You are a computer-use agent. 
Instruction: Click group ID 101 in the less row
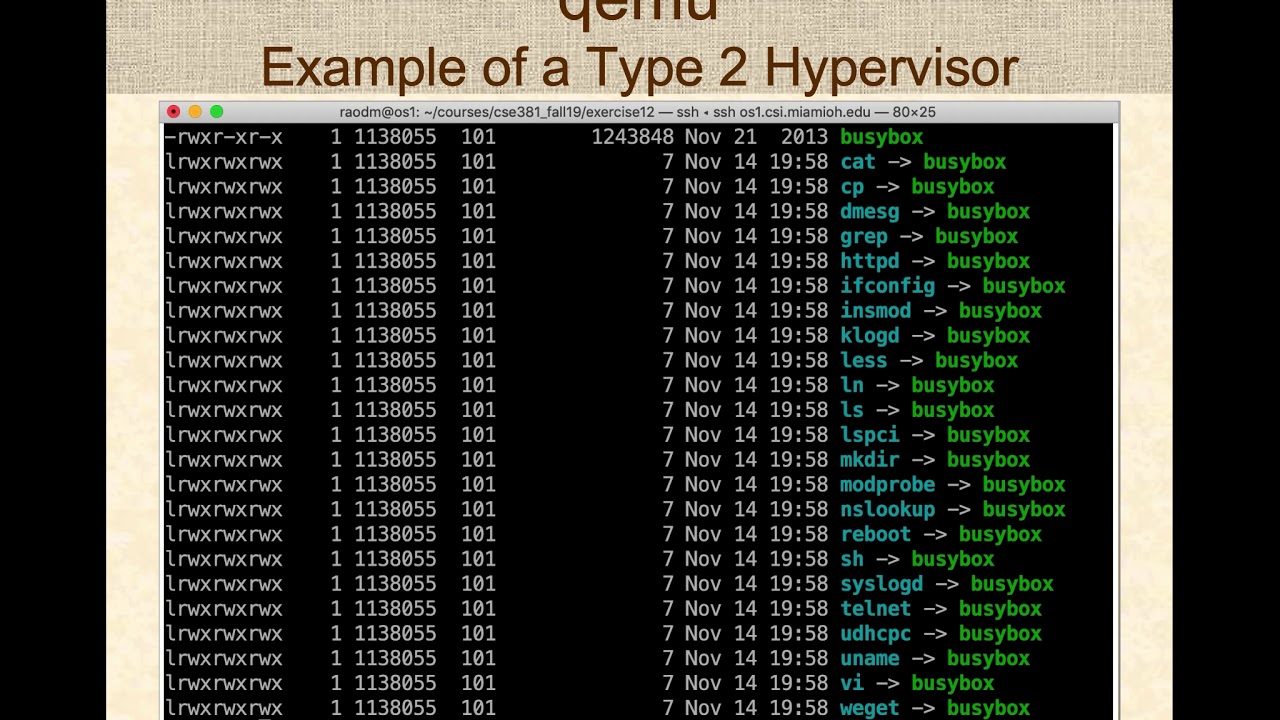point(478,361)
